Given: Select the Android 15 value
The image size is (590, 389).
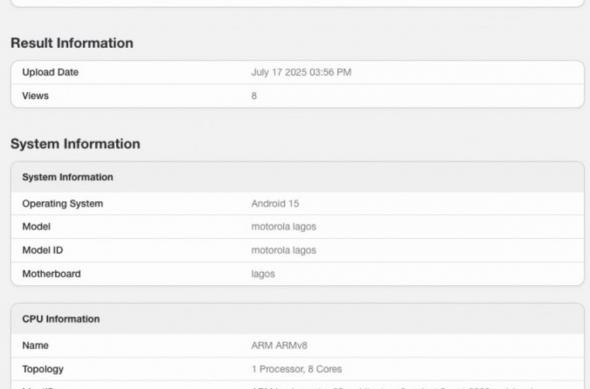Looking at the screenshot, I should pos(275,204).
